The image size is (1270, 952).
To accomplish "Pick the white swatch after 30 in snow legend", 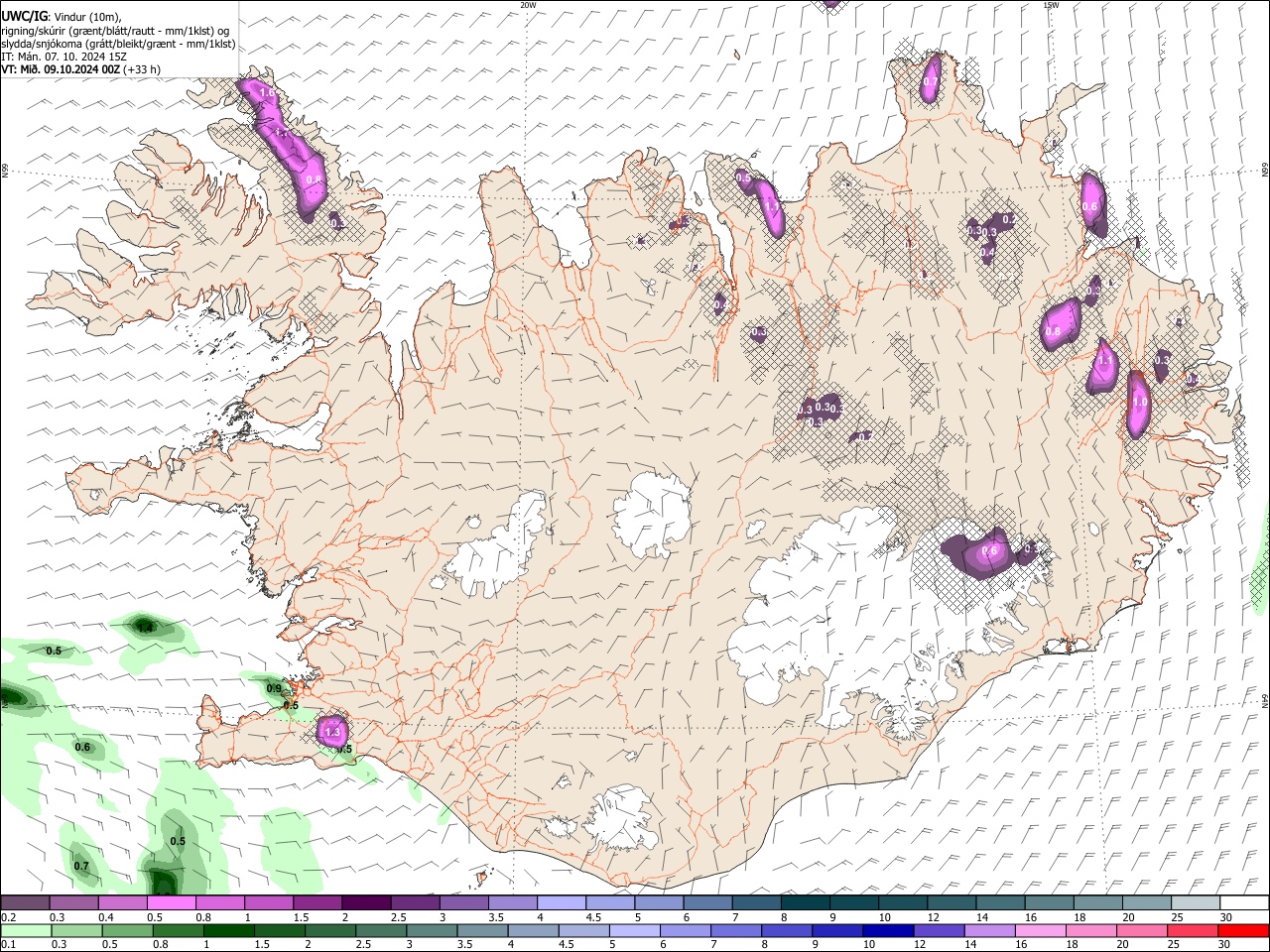I will click(1244, 903).
